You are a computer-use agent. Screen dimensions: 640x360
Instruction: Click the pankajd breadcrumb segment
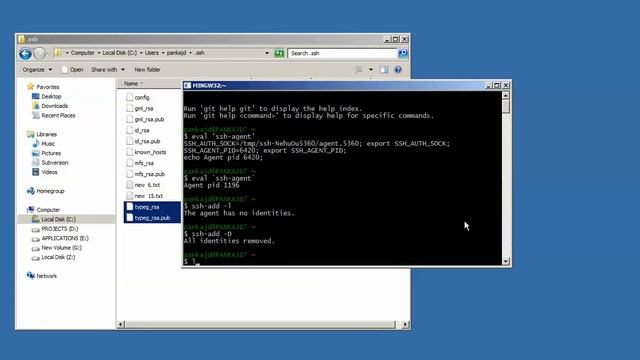176,53
